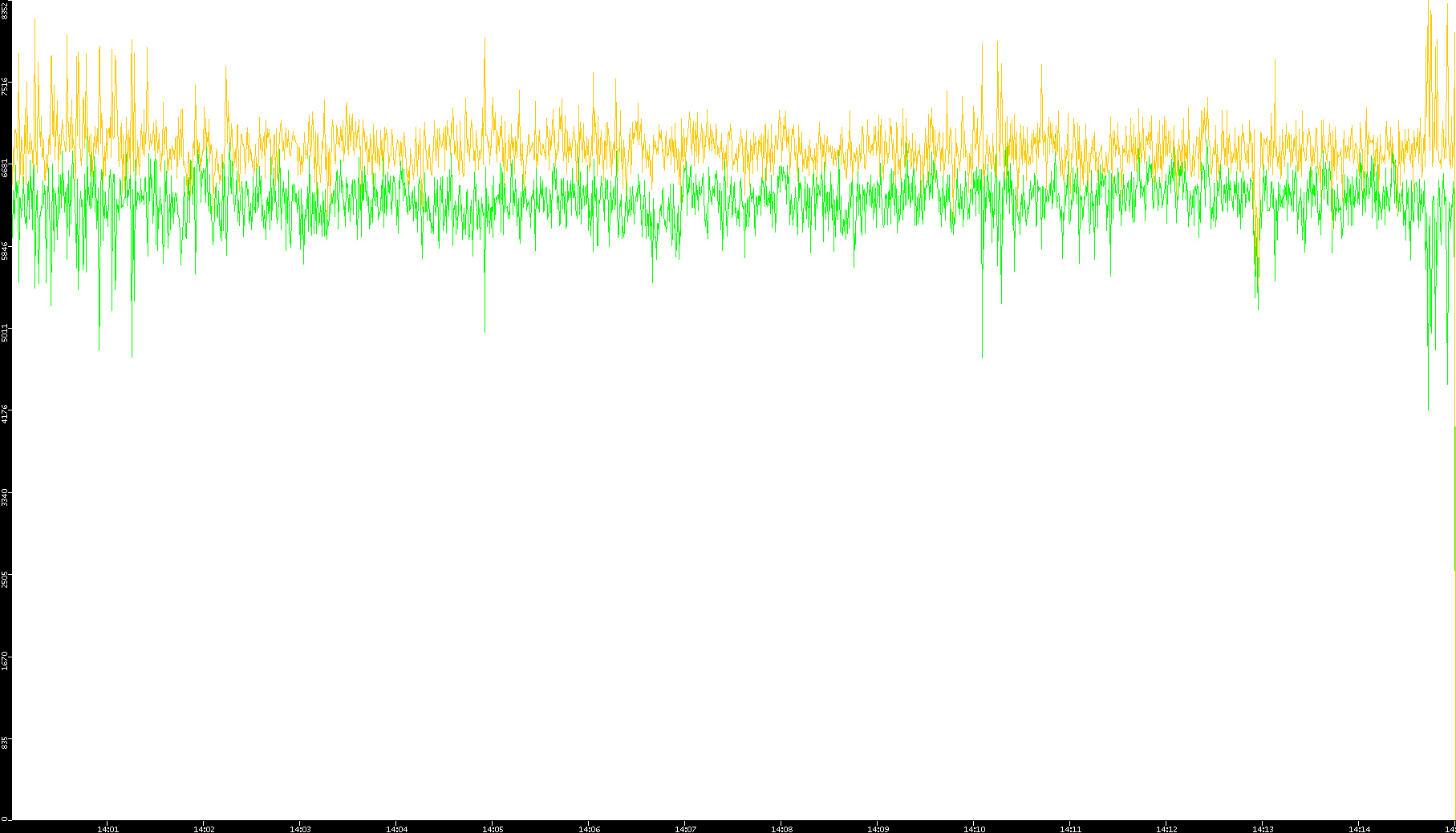
Task: Click the 5011 y-axis label
Action: click(5, 332)
